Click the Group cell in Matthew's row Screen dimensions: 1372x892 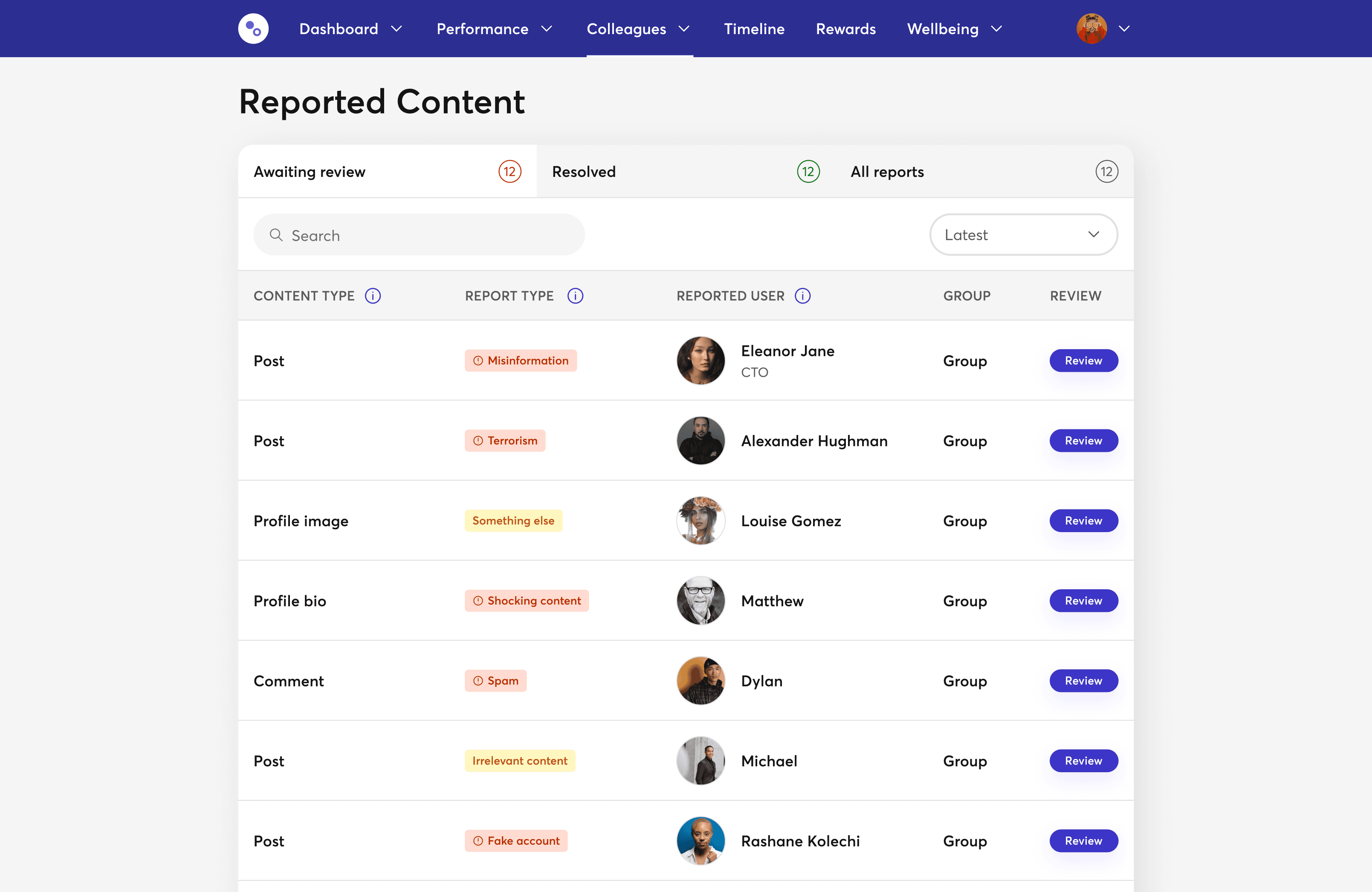tap(965, 601)
